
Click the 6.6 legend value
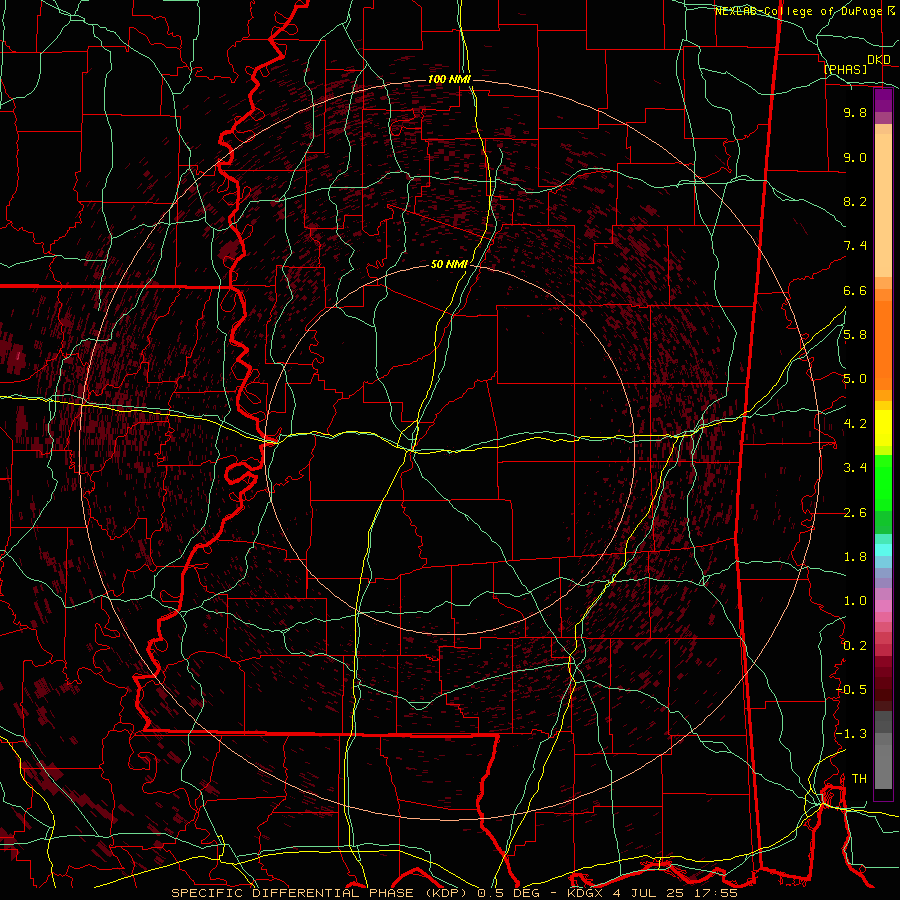tap(855, 290)
